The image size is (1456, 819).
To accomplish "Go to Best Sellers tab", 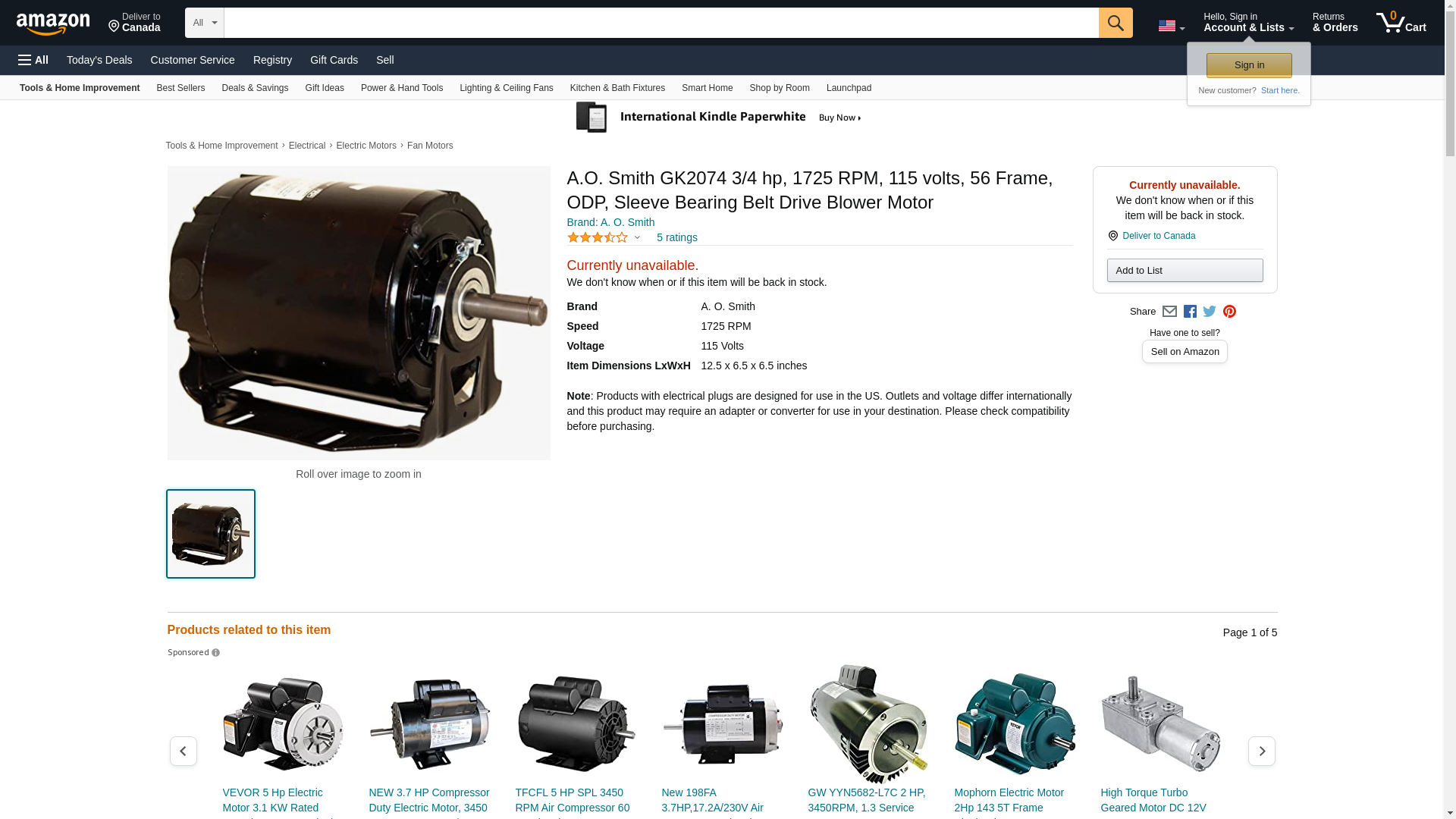I will point(180,88).
